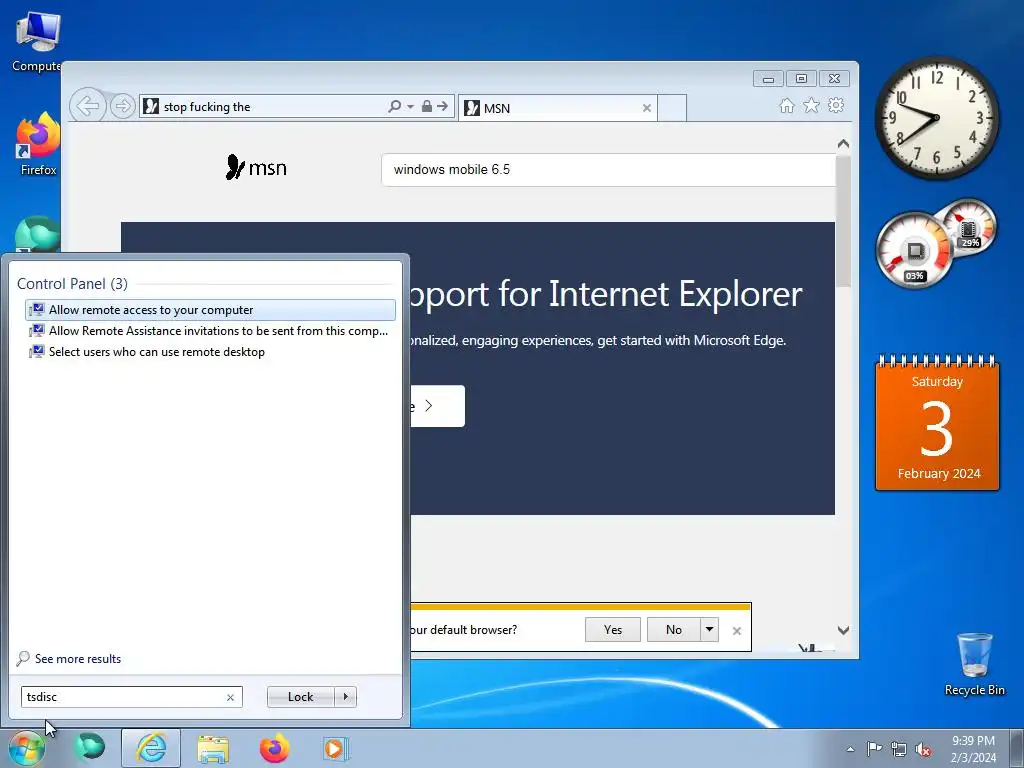Open Favorites star in Internet Explorer

coord(811,105)
